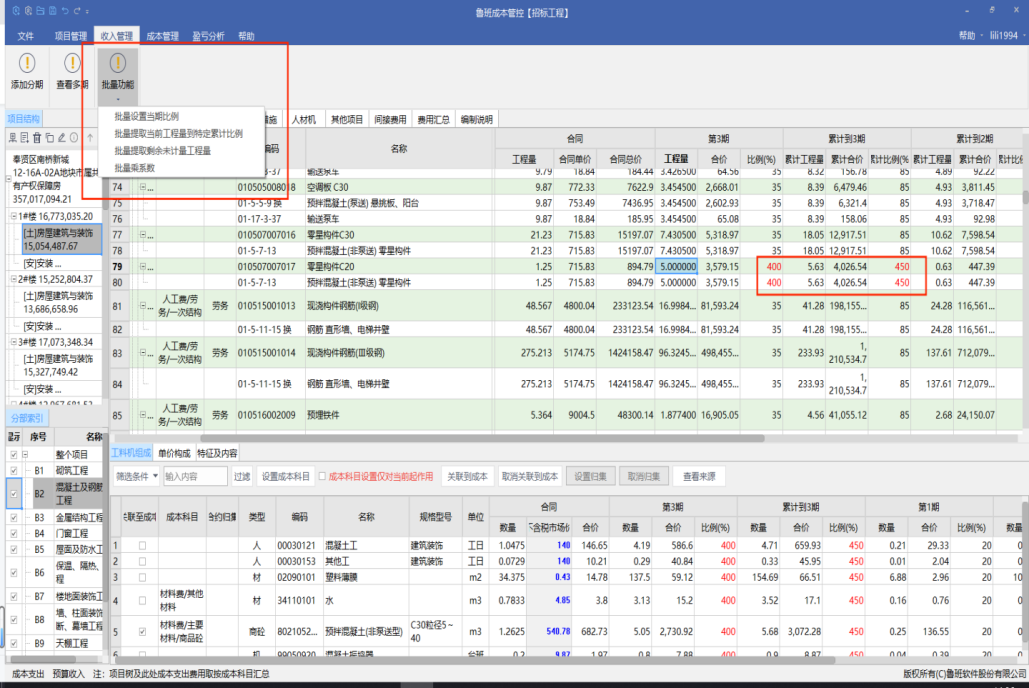Collapse 整个项目 node in 分部索引
Screen dimensions: 1029x688
(x=25, y=454)
